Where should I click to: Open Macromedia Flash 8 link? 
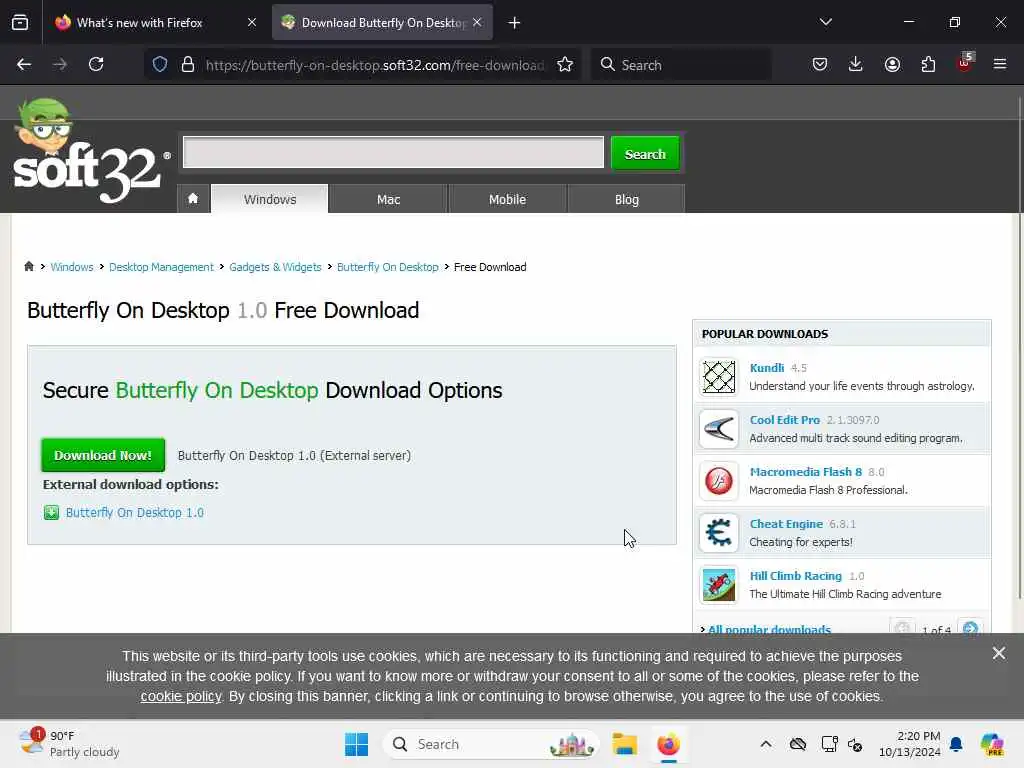pyautogui.click(x=805, y=472)
